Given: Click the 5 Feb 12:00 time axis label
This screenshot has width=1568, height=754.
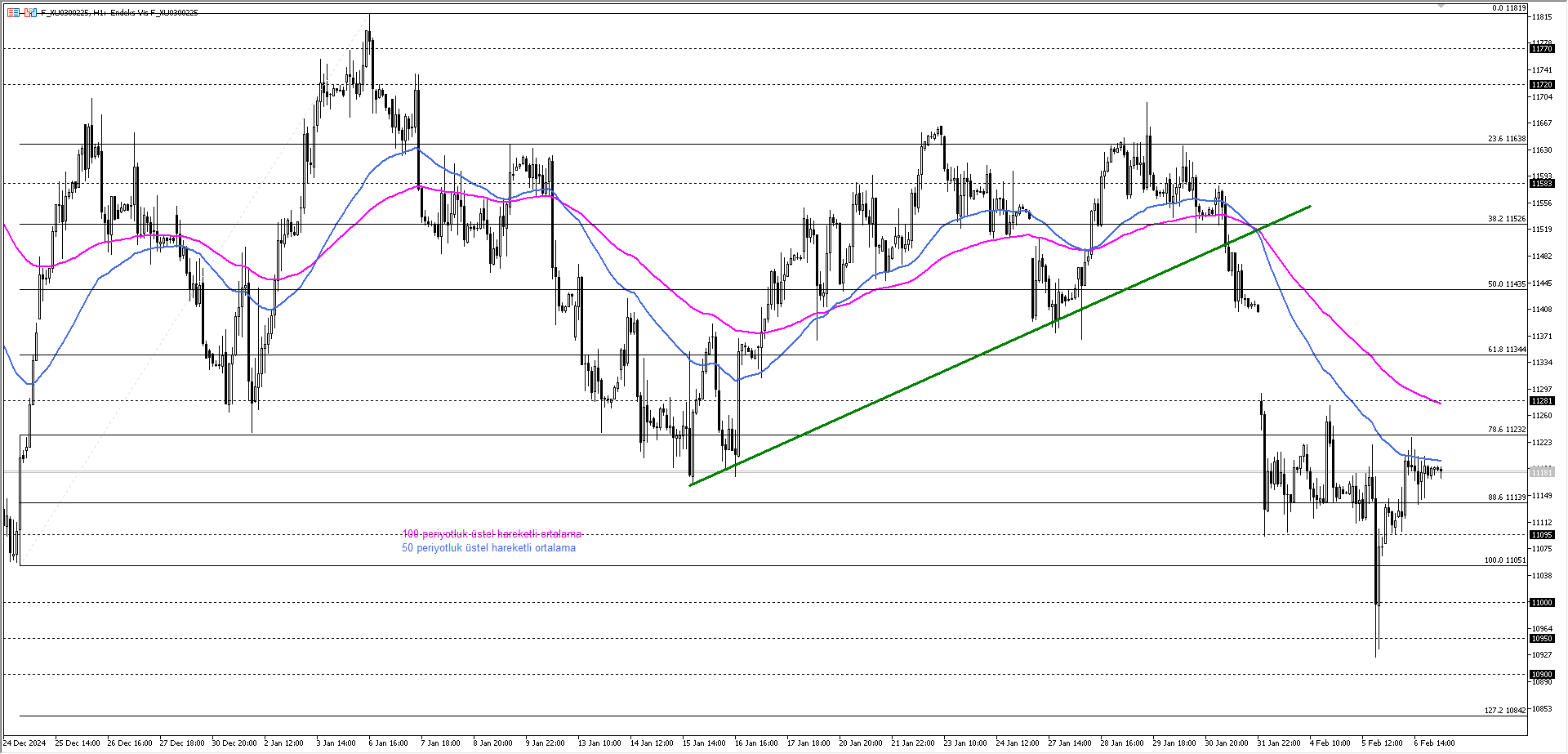Looking at the screenshot, I should point(1381,743).
